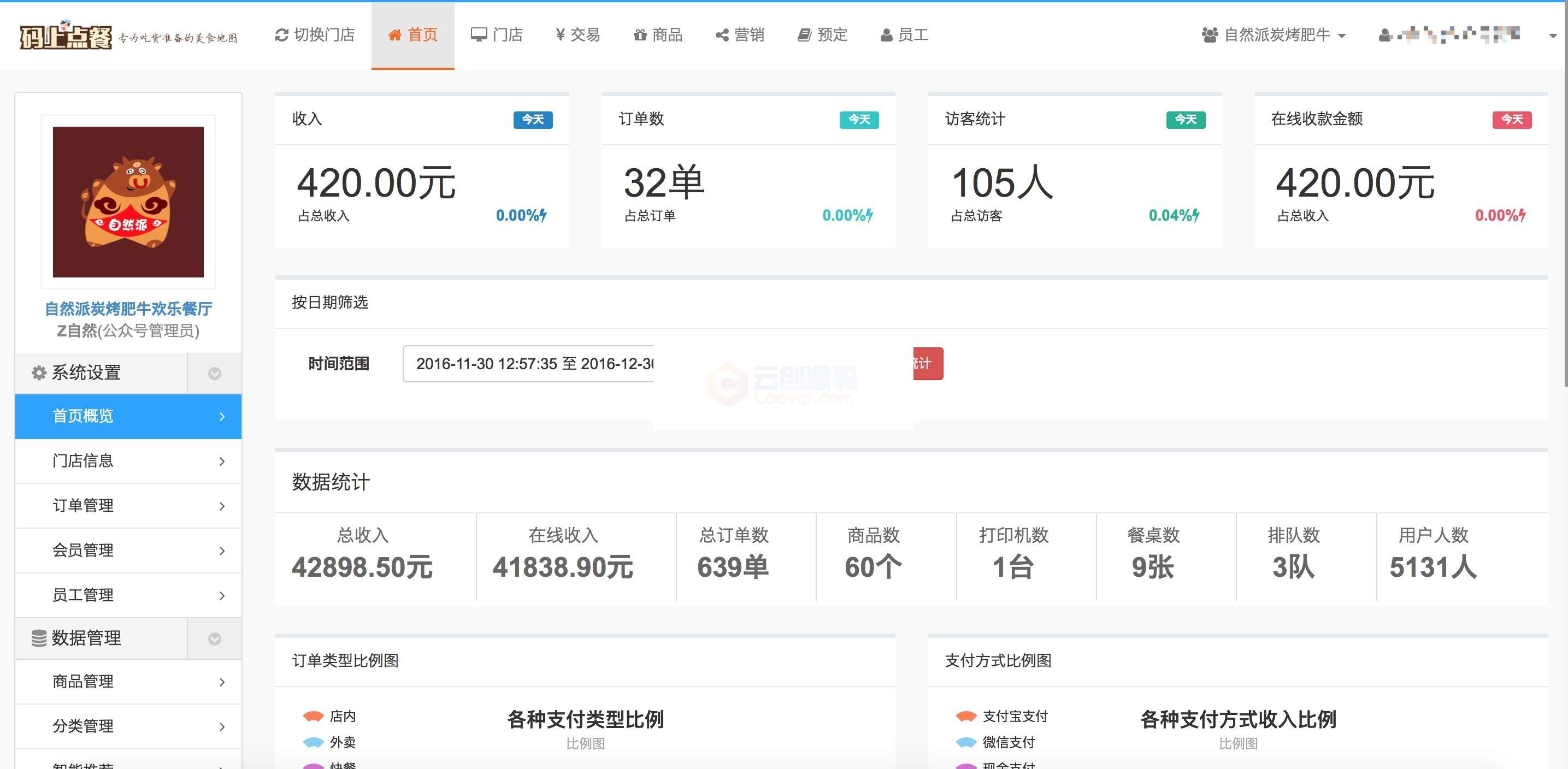Click the chevron on 订单管理 row
The image size is (1568, 769).
[222, 506]
